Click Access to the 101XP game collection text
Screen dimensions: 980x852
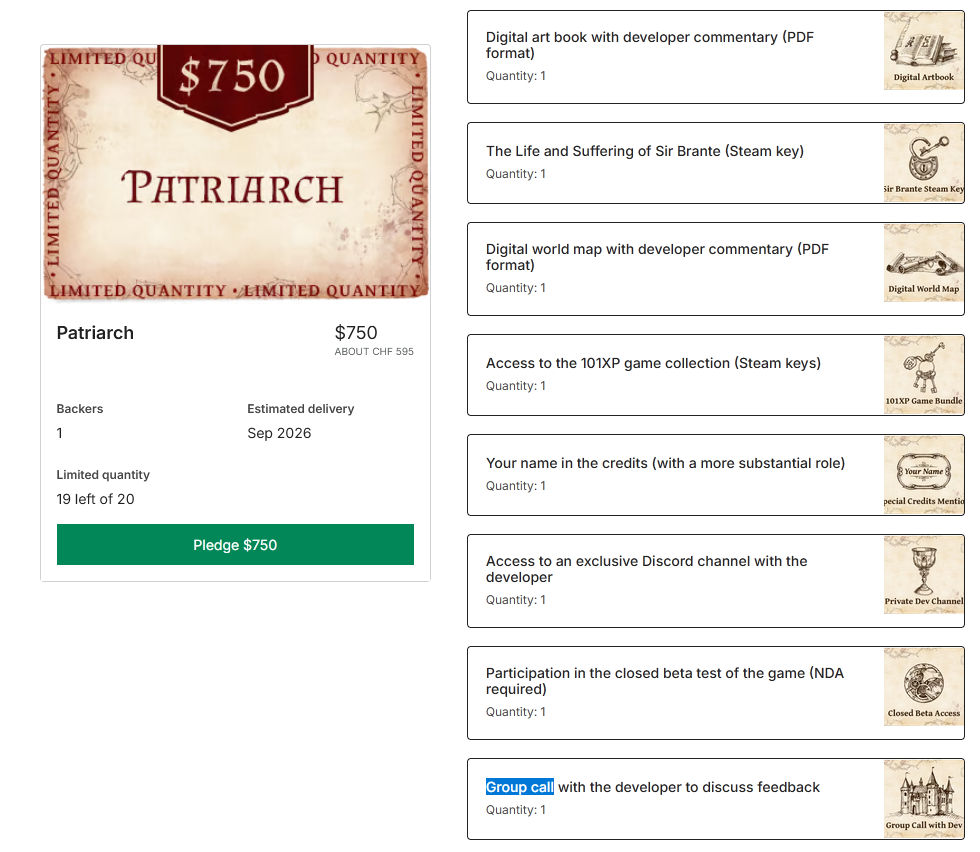pyautogui.click(x=653, y=363)
